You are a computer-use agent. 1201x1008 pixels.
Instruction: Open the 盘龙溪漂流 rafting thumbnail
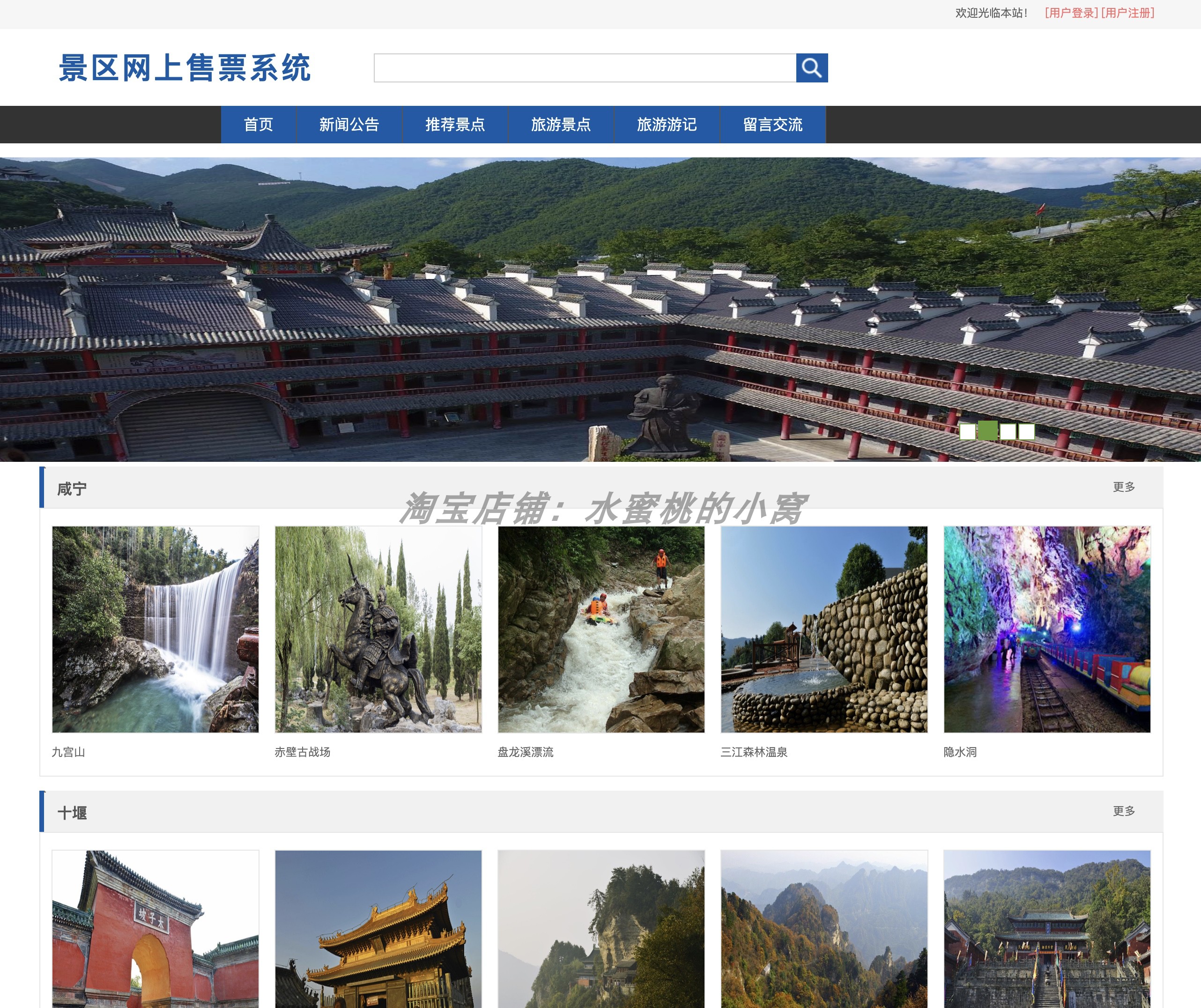pos(601,630)
